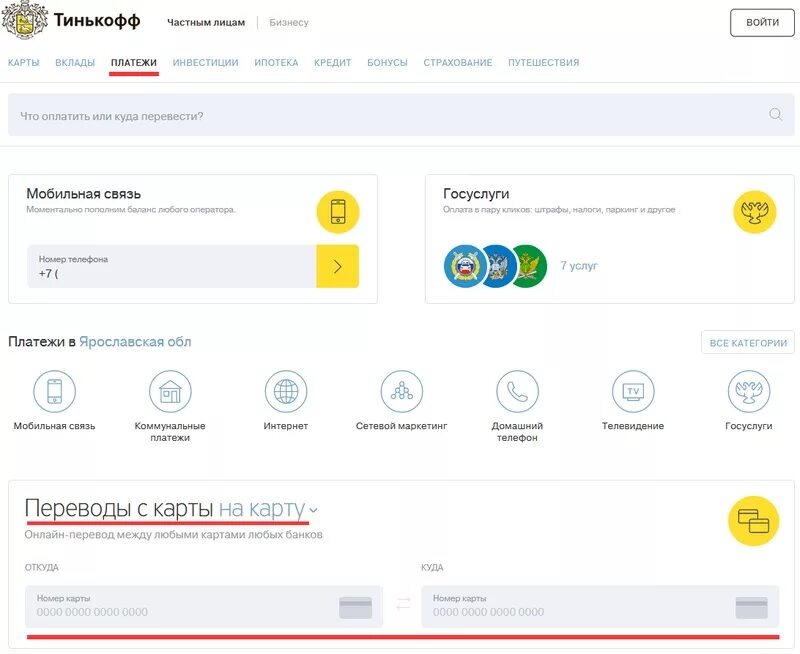Switch to Частным лицам section

[x=206, y=22]
